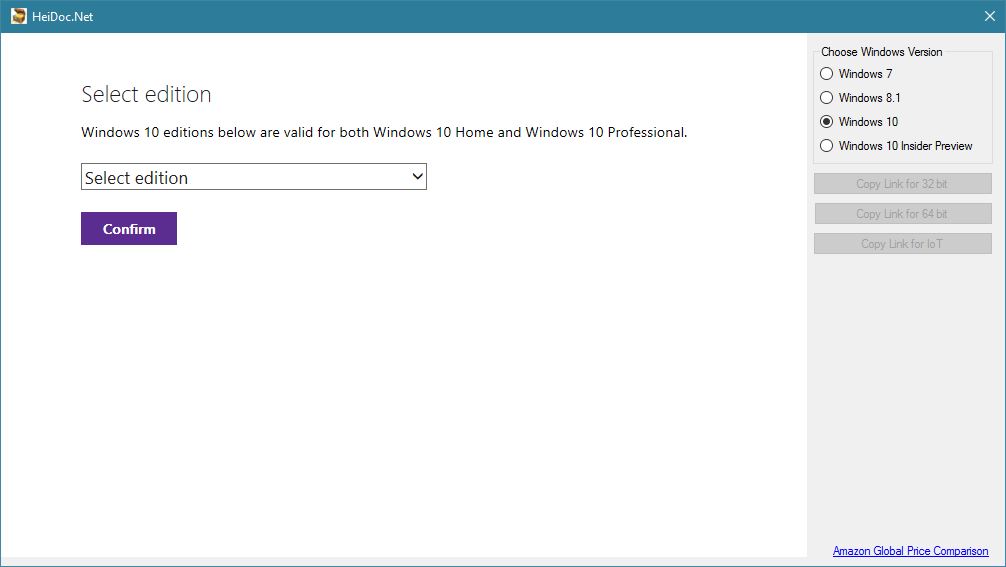Click the HeiDoc.Net title text
This screenshot has height=567, width=1006.
pos(62,17)
